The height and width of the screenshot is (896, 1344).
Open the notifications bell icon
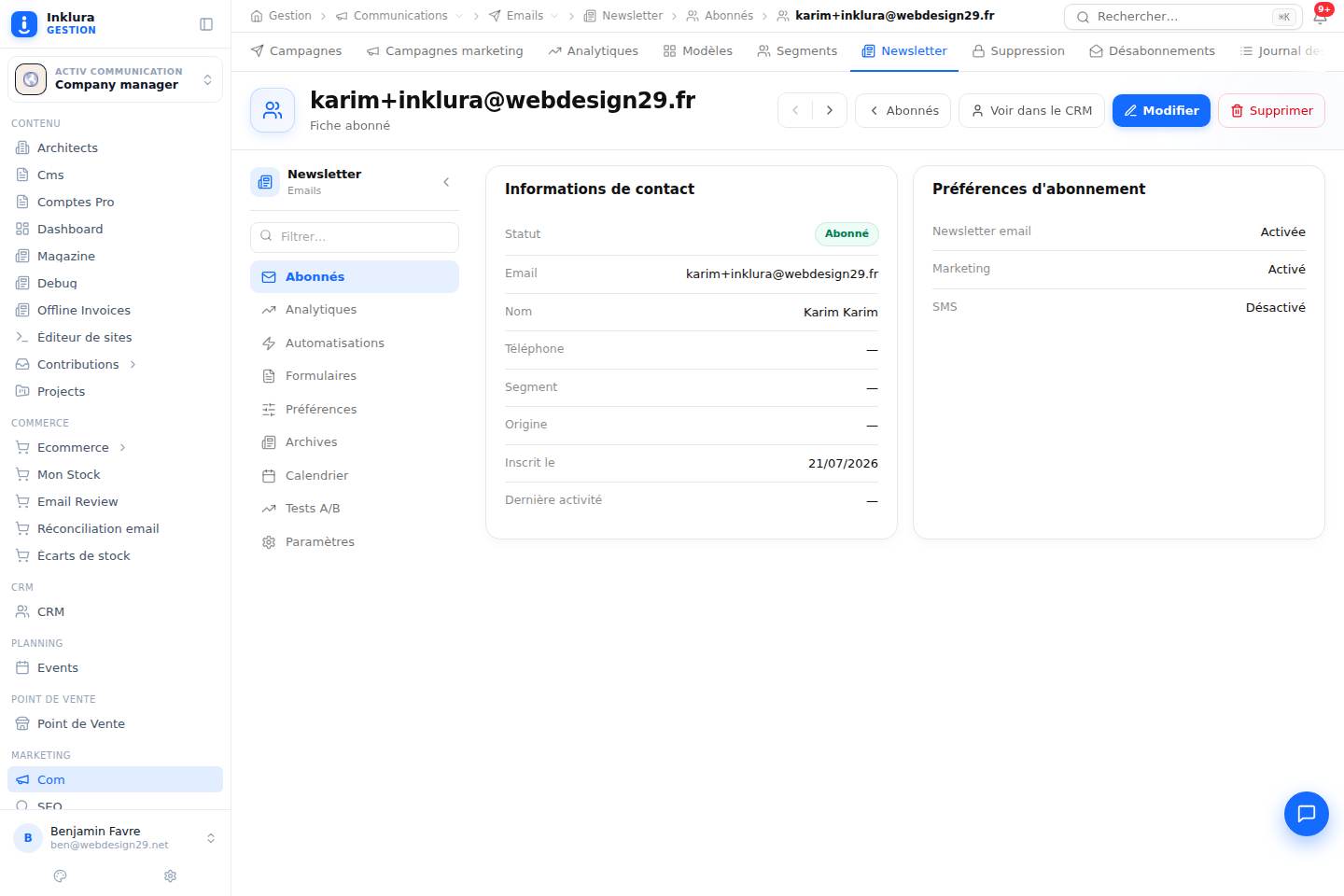click(x=1320, y=16)
